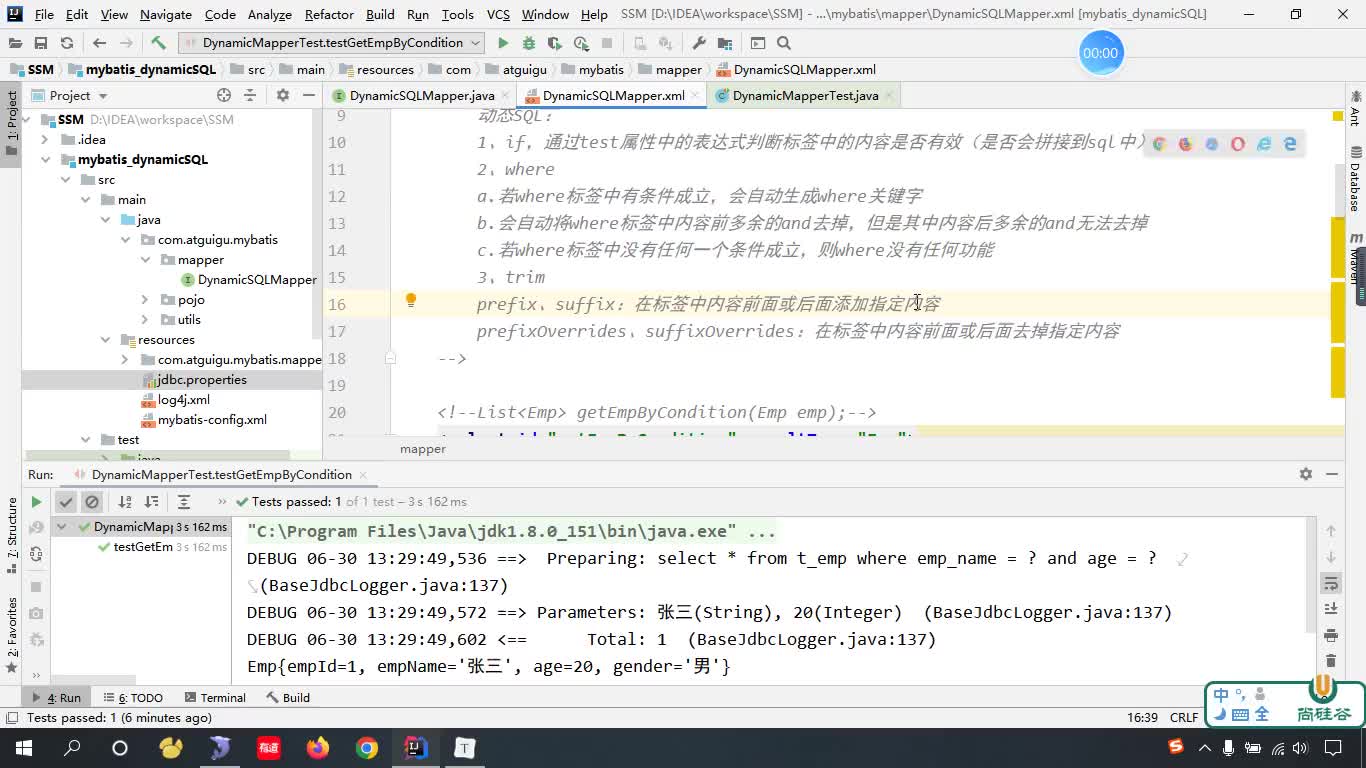Toggle the Ant tool window
The height and width of the screenshot is (768, 1366).
click(1355, 110)
